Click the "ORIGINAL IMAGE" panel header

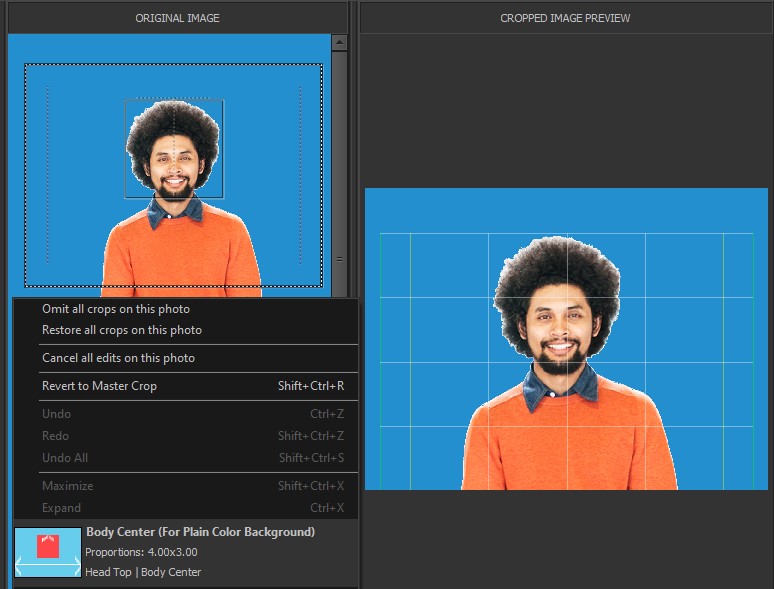coord(177,18)
